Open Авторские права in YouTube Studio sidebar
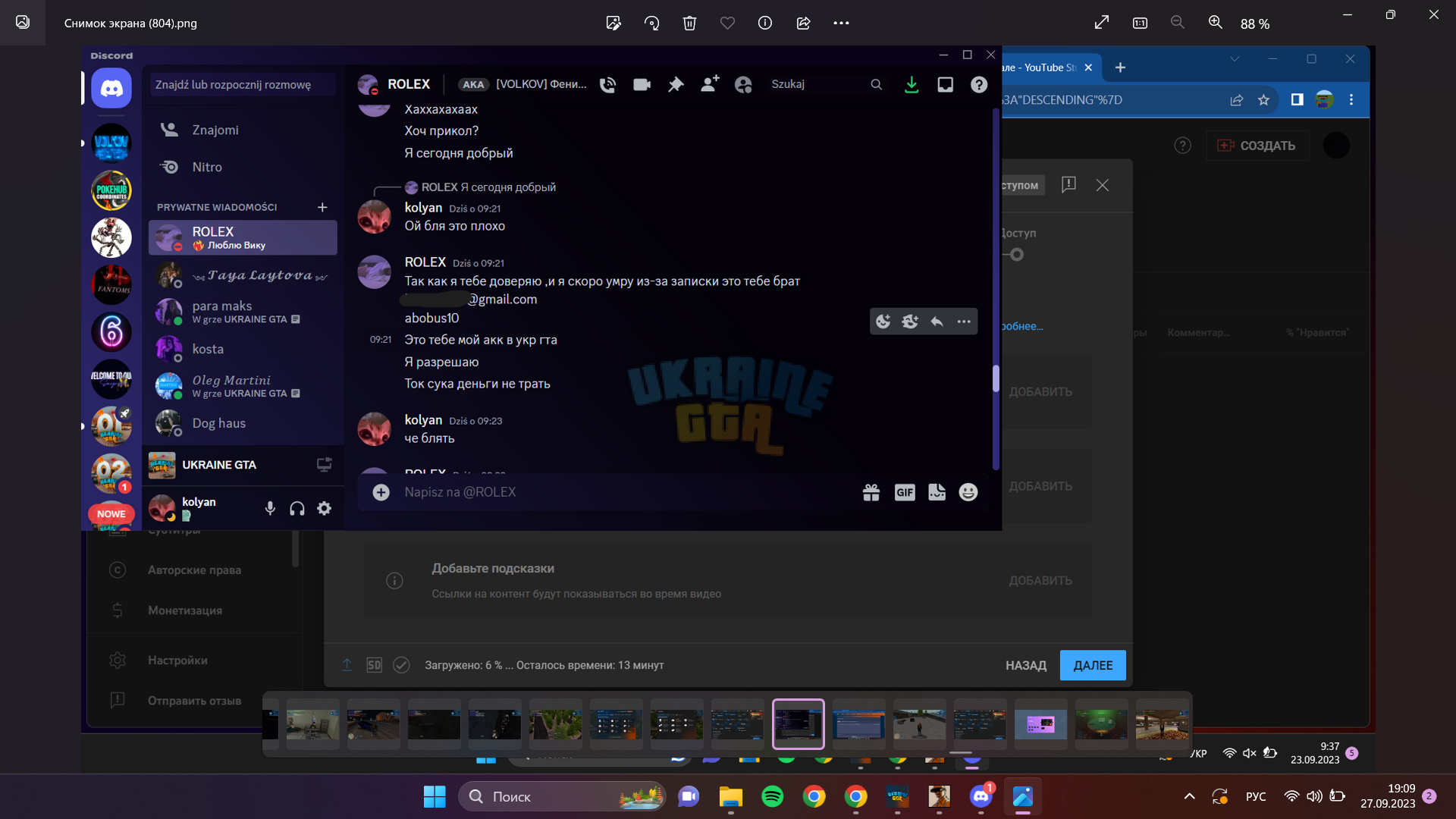Image resolution: width=1456 pixels, height=819 pixels. coord(194,570)
